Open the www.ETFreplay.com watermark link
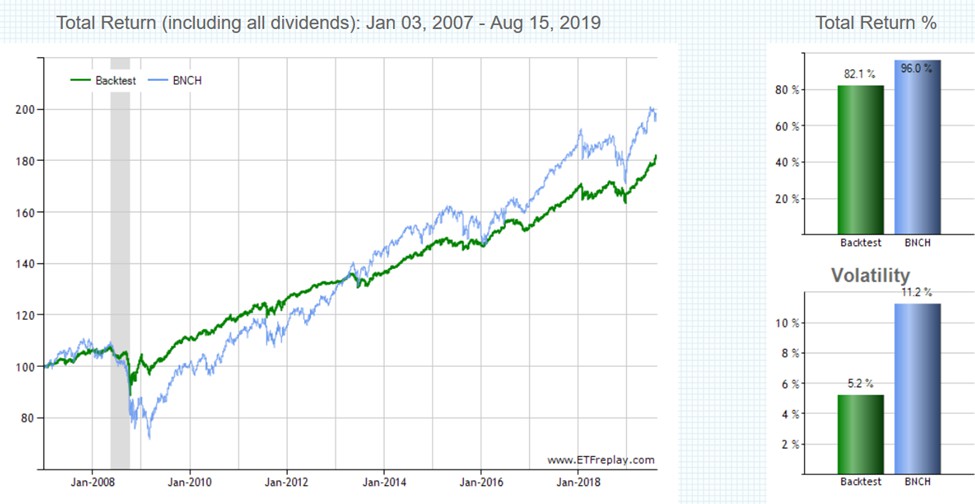Image resolution: width=975 pixels, height=504 pixels. (x=600, y=460)
